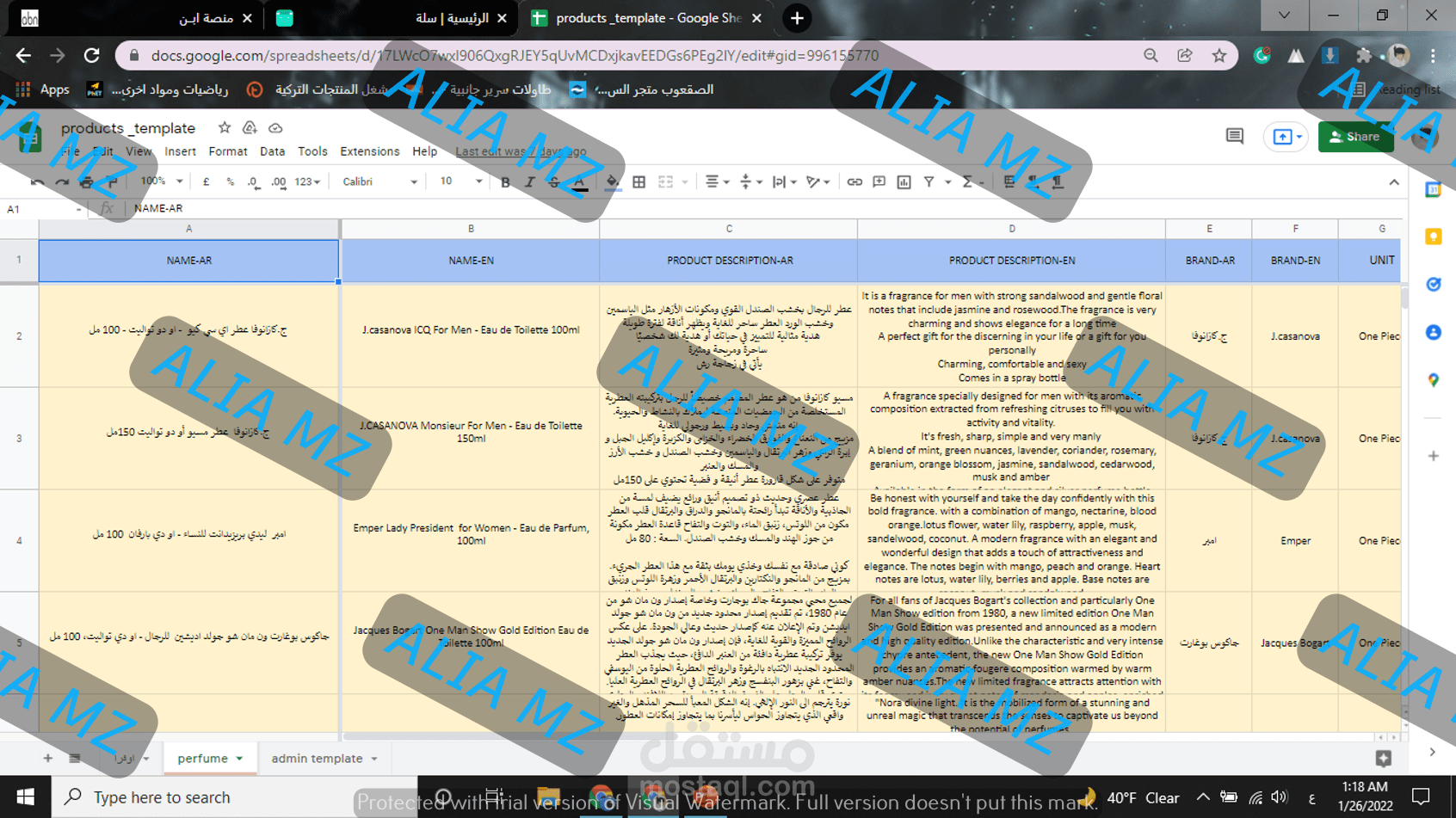This screenshot has width=1456, height=818.
Task: Open Contacts in side panel
Action: [x=1434, y=332]
